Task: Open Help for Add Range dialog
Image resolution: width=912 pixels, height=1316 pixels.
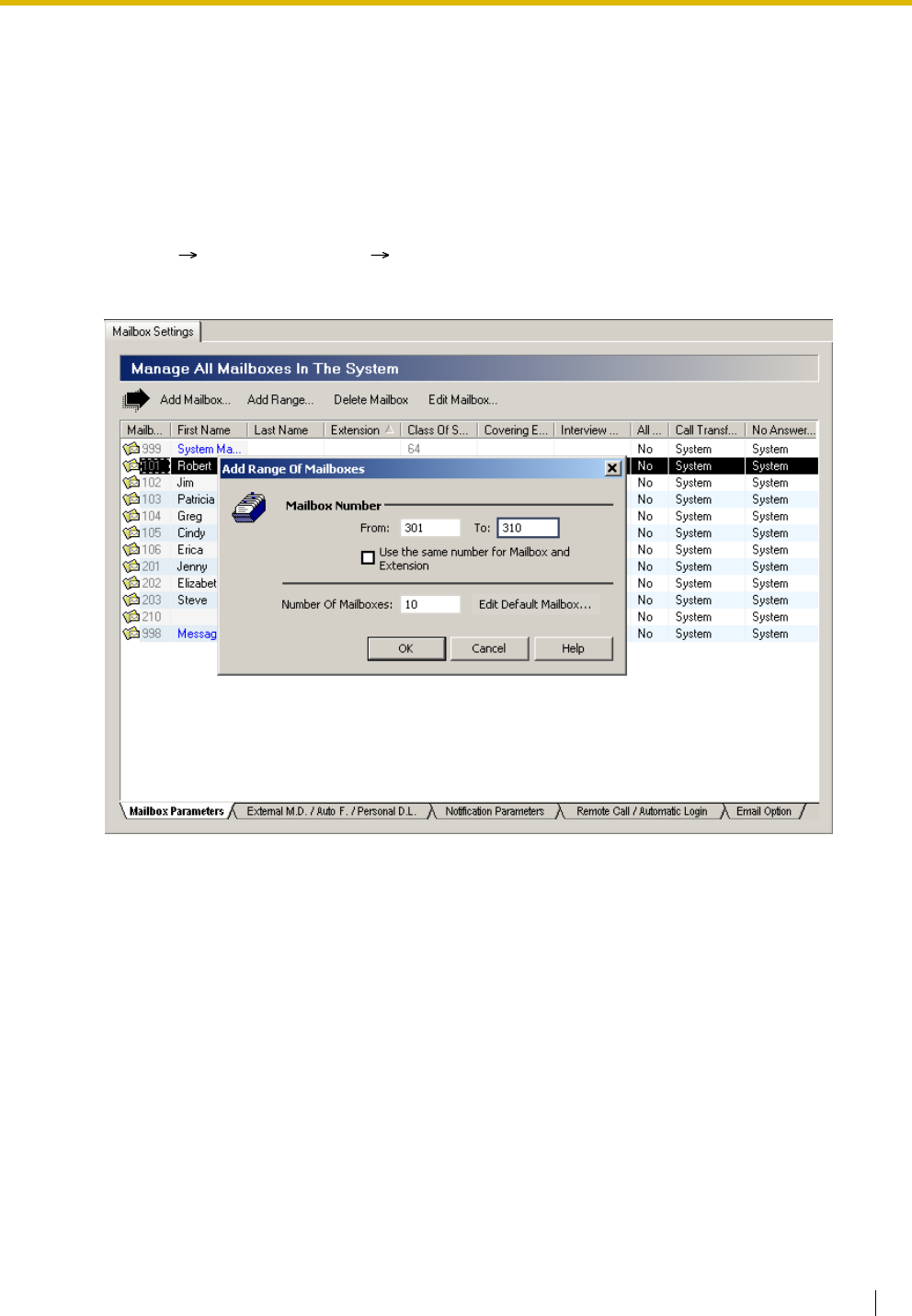Action: pos(573,648)
